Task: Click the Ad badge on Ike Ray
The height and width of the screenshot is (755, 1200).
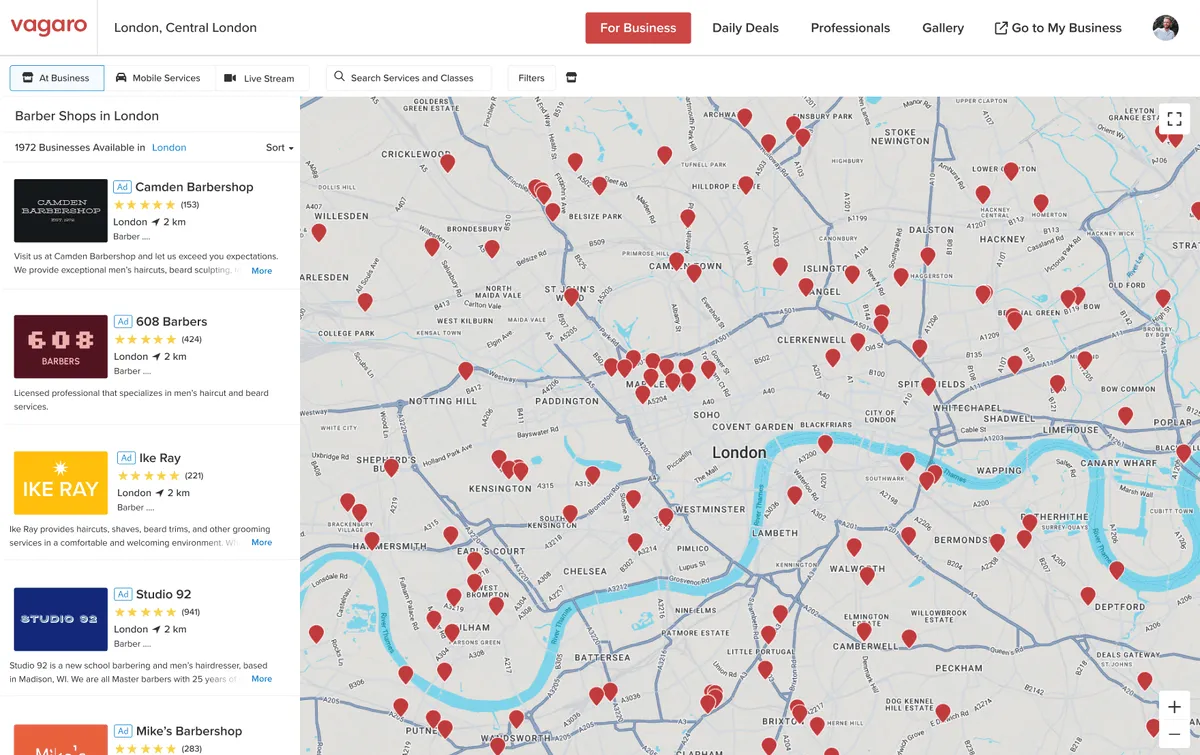Action: [126, 458]
